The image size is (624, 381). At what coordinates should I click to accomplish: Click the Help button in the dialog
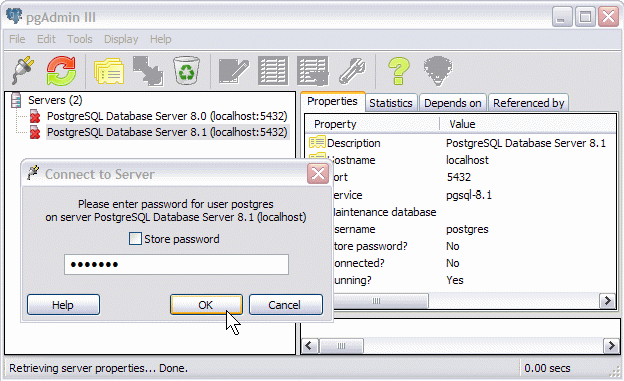63,305
